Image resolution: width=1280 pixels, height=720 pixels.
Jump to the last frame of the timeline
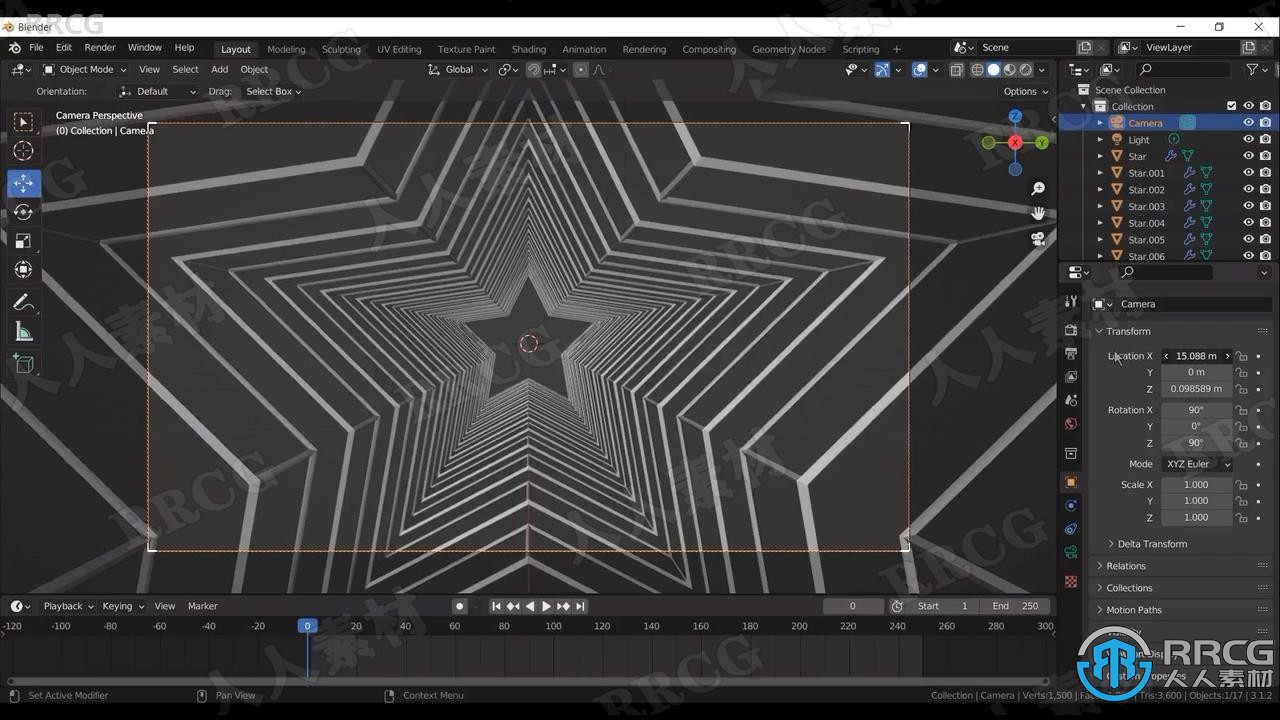tap(580, 606)
